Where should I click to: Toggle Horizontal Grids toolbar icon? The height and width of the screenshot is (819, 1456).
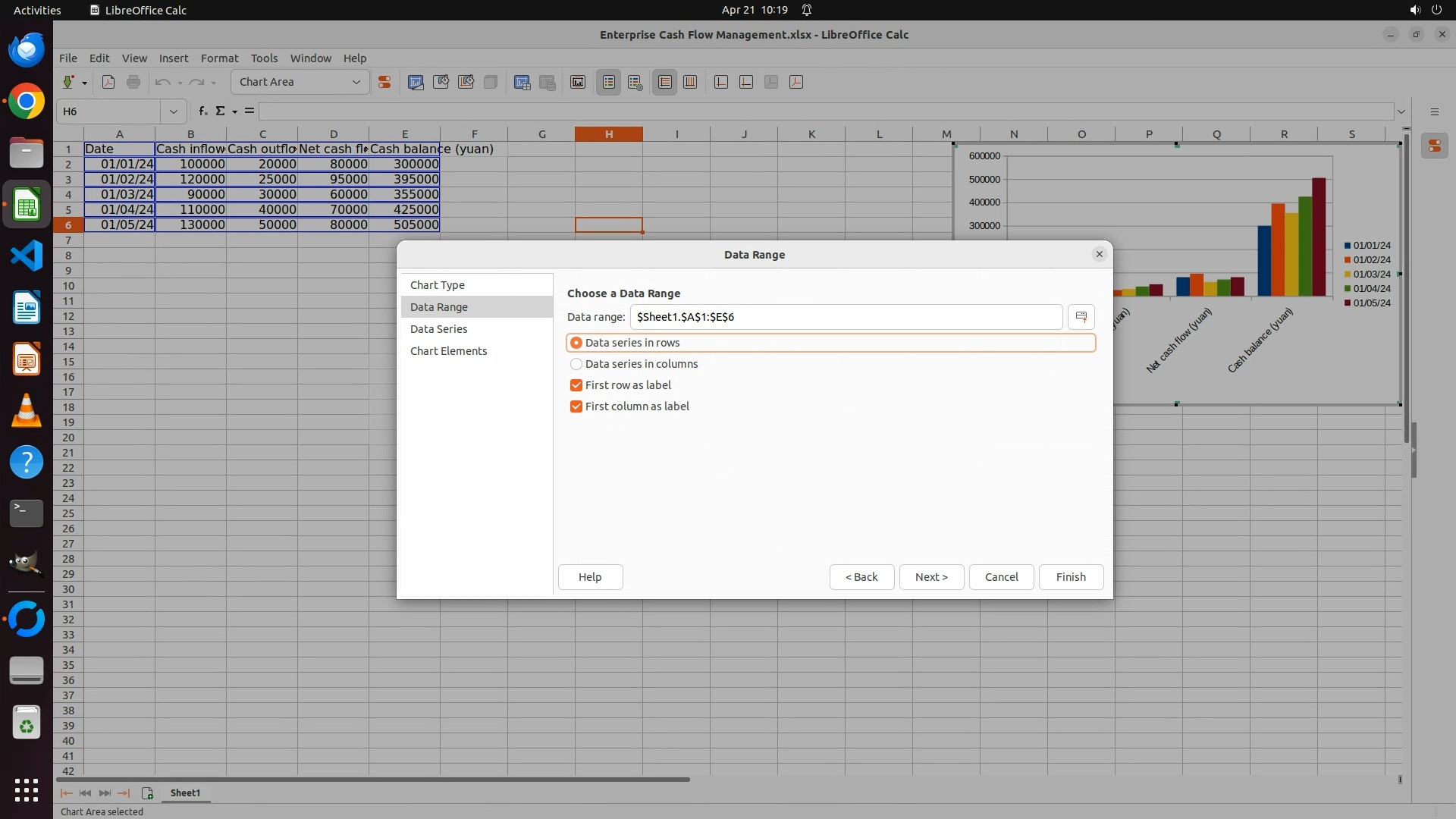[x=665, y=82]
